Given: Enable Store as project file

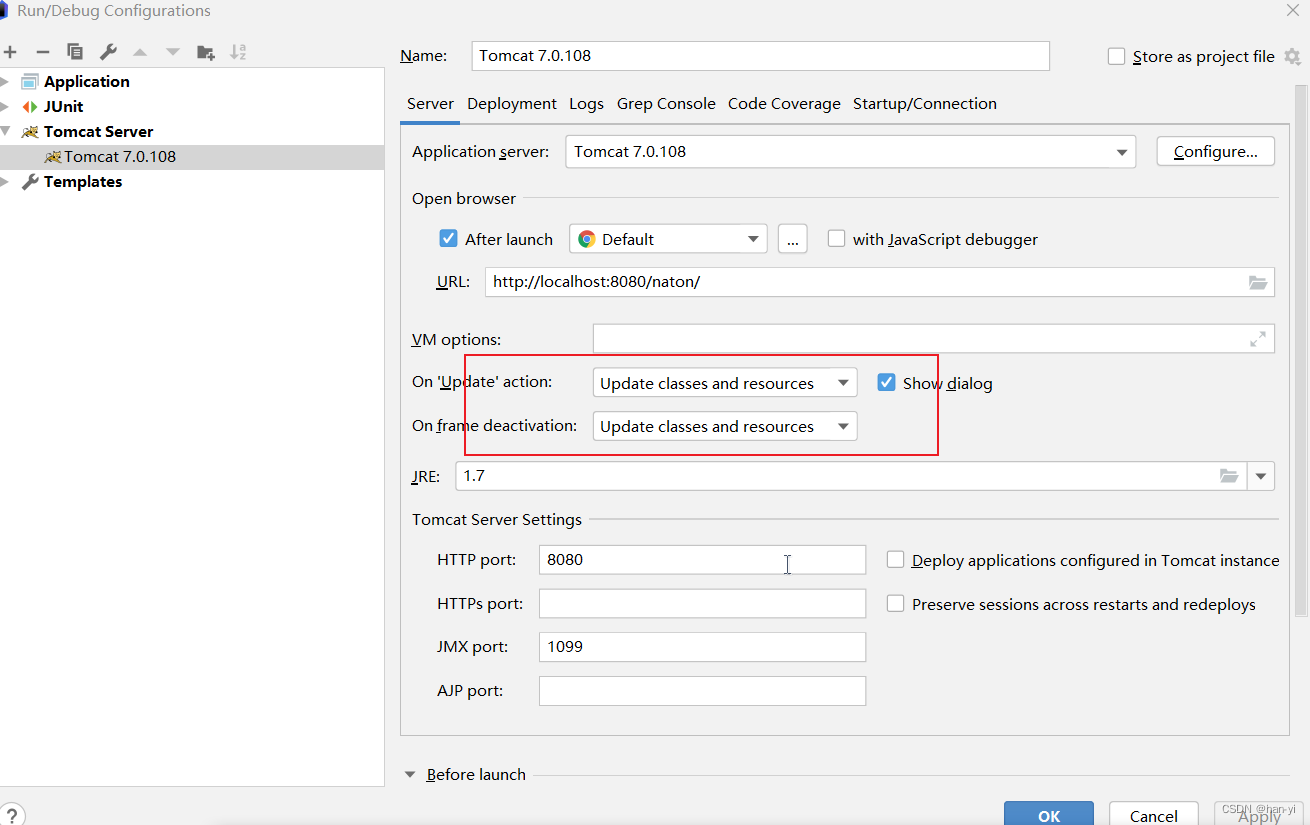Looking at the screenshot, I should pyautogui.click(x=1117, y=56).
